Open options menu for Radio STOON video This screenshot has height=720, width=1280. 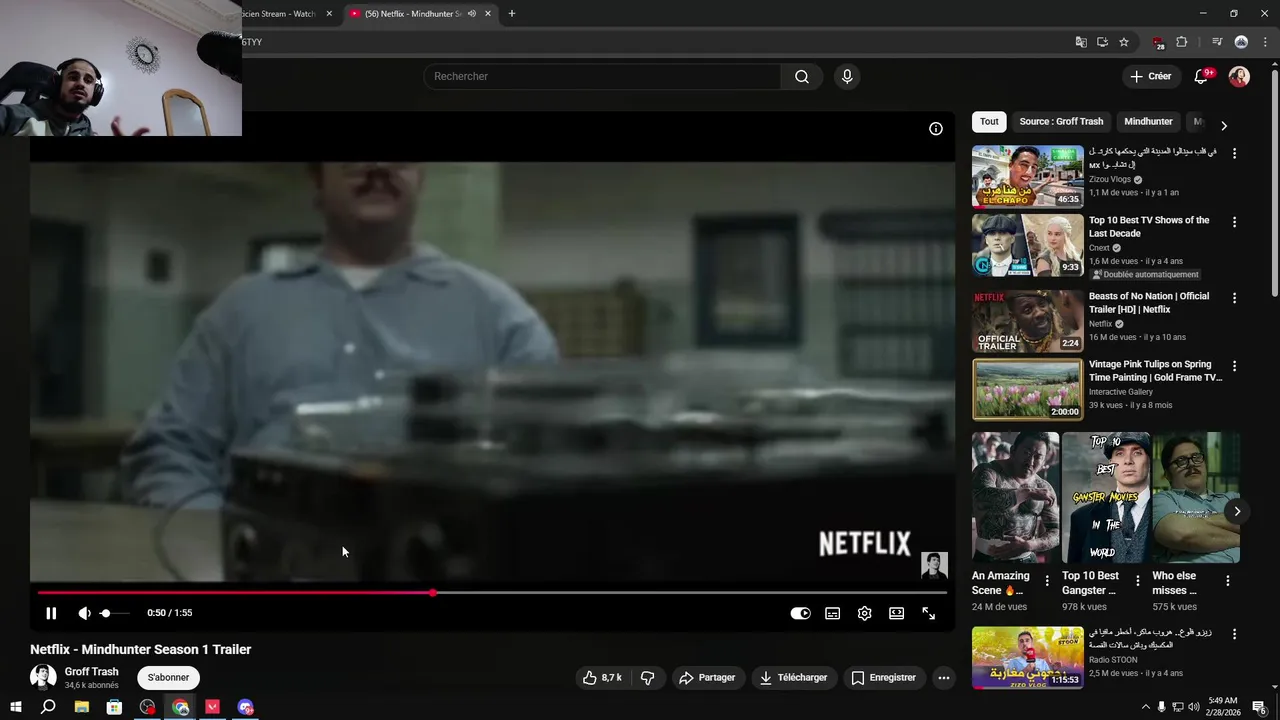[x=1234, y=634]
